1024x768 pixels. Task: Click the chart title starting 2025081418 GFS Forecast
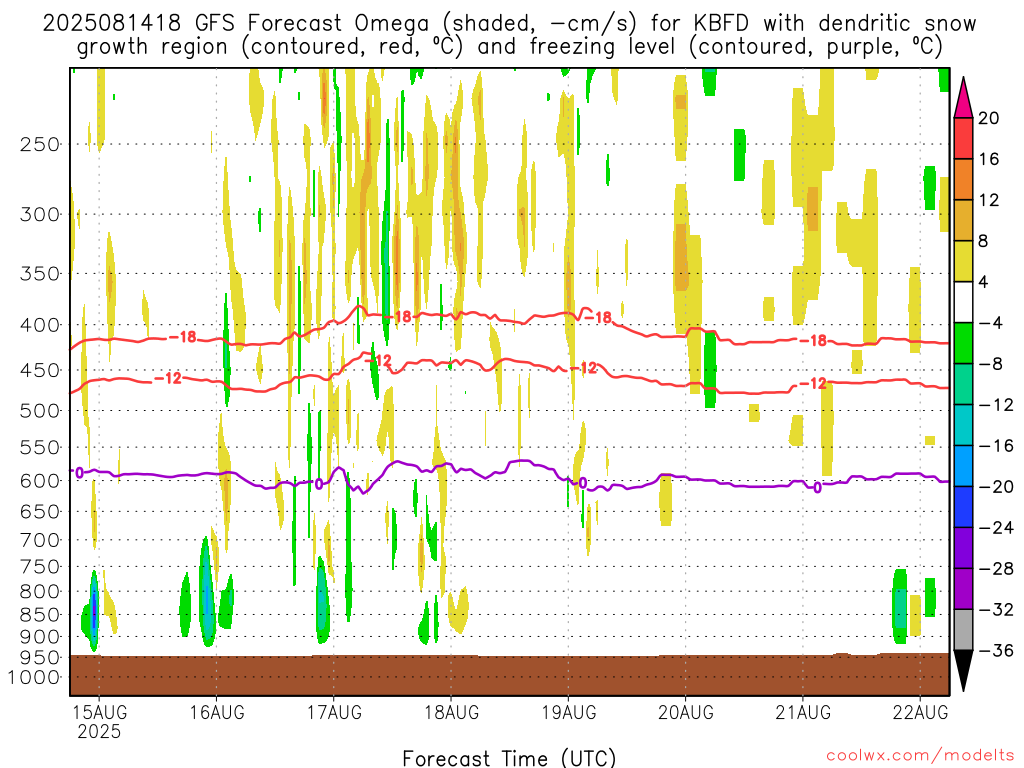click(x=509, y=35)
